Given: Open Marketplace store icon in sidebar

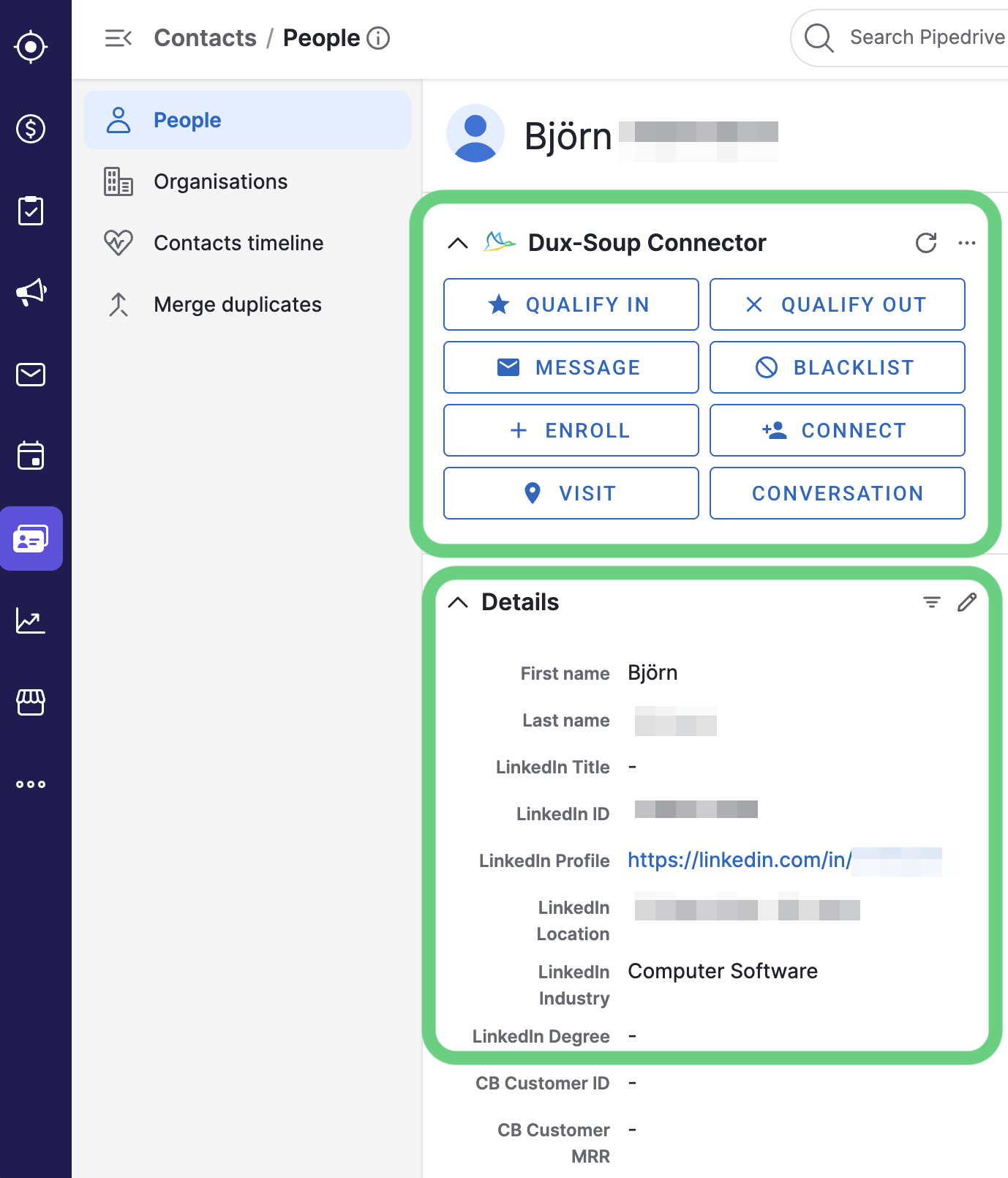Looking at the screenshot, I should pos(31,702).
